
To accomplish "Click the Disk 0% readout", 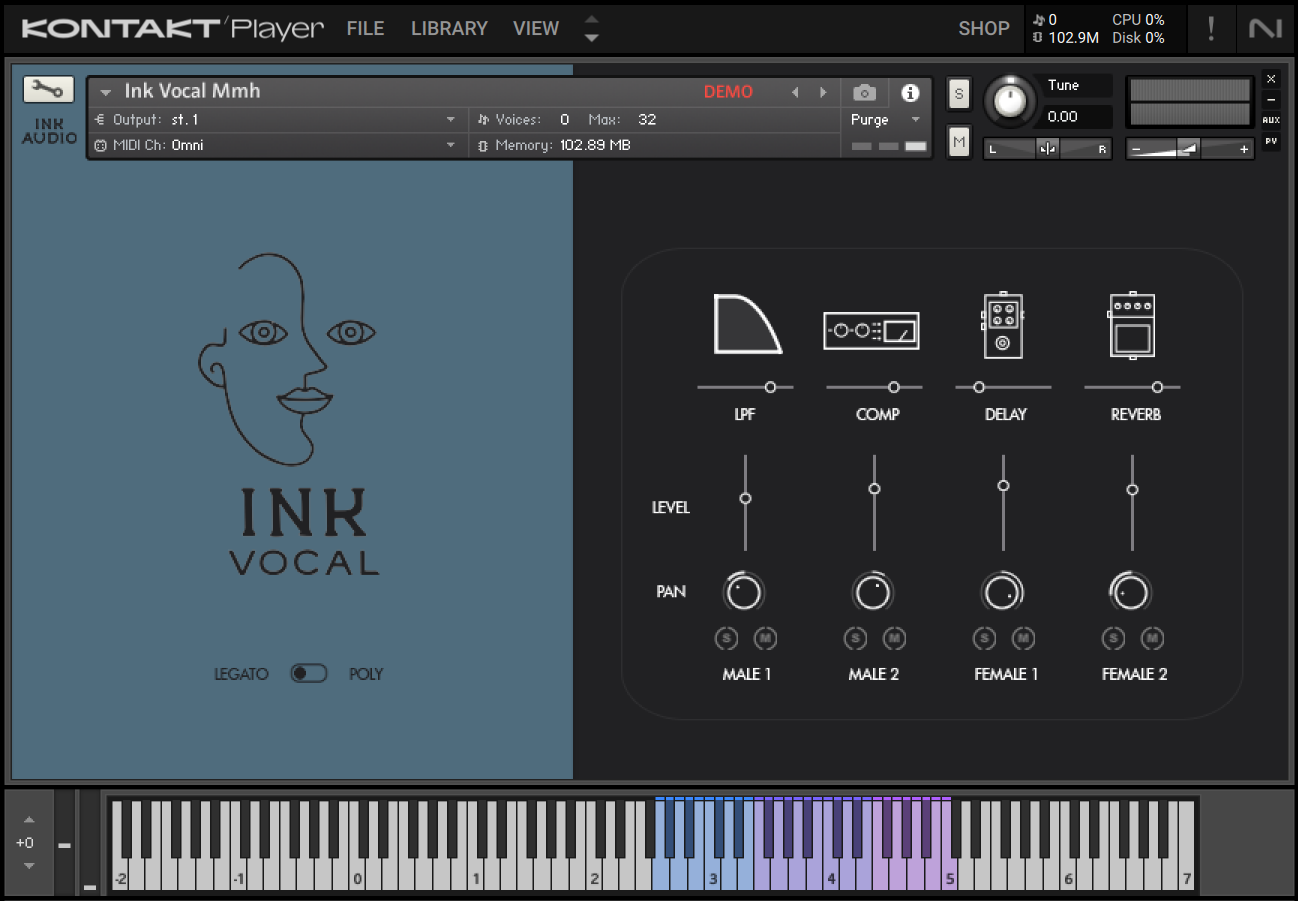I will point(1138,38).
